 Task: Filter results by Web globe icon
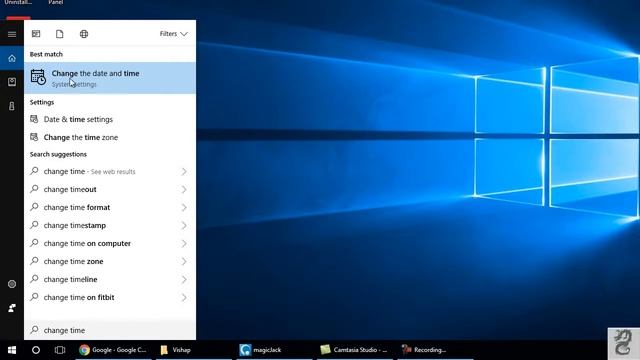(x=84, y=34)
